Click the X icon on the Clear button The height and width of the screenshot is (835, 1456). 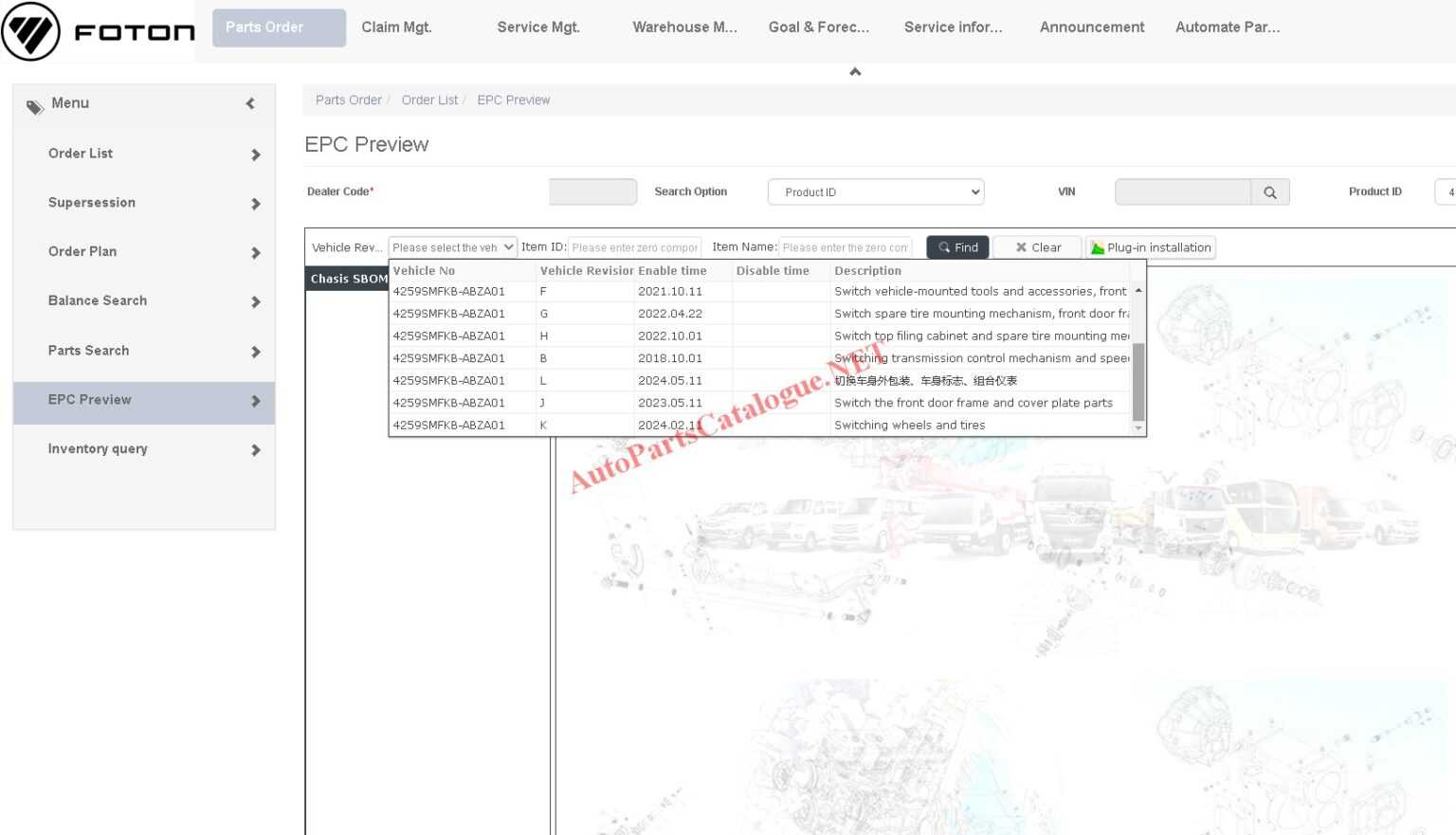pos(1021,247)
